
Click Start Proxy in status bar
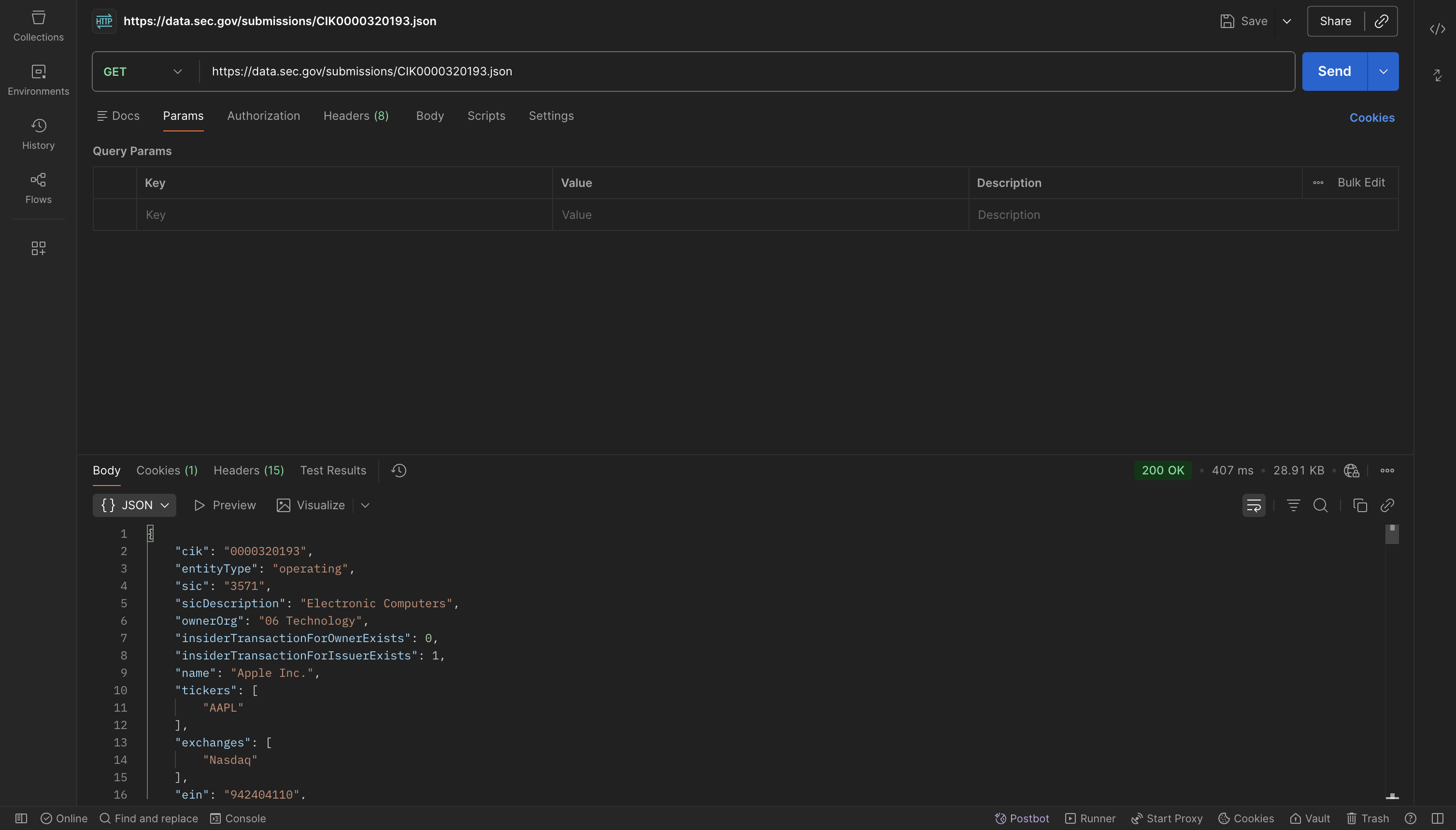(1167, 818)
